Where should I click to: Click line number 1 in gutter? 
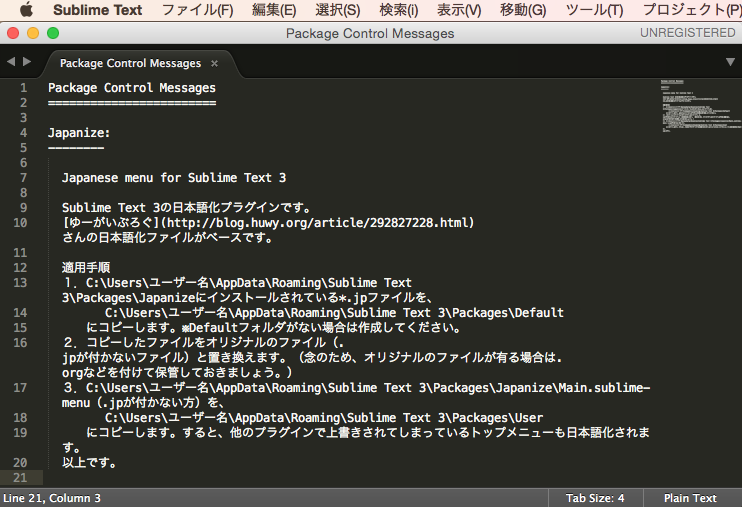[24, 88]
